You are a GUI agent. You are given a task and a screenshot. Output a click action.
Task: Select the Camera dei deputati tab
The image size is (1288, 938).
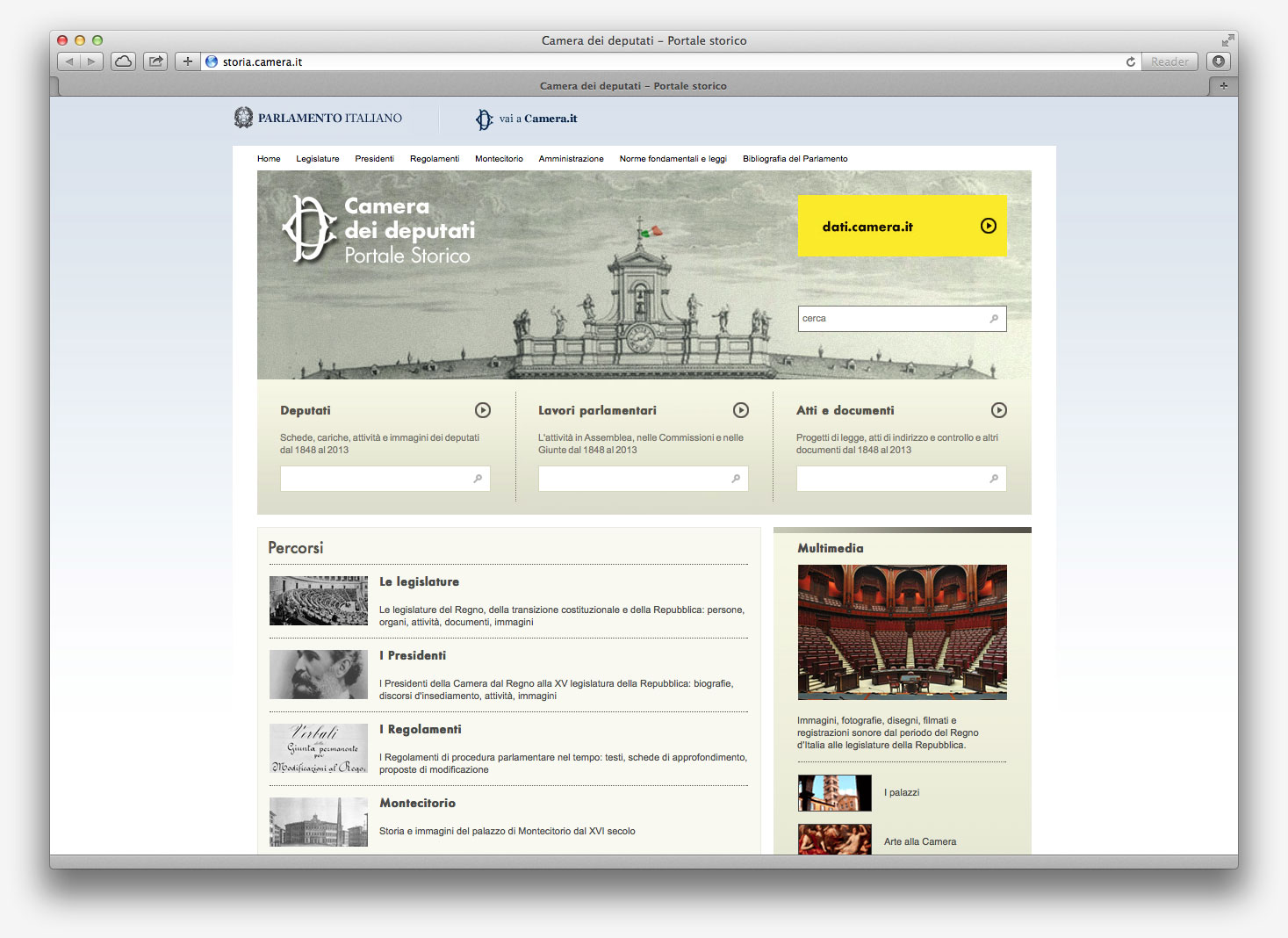tap(633, 86)
